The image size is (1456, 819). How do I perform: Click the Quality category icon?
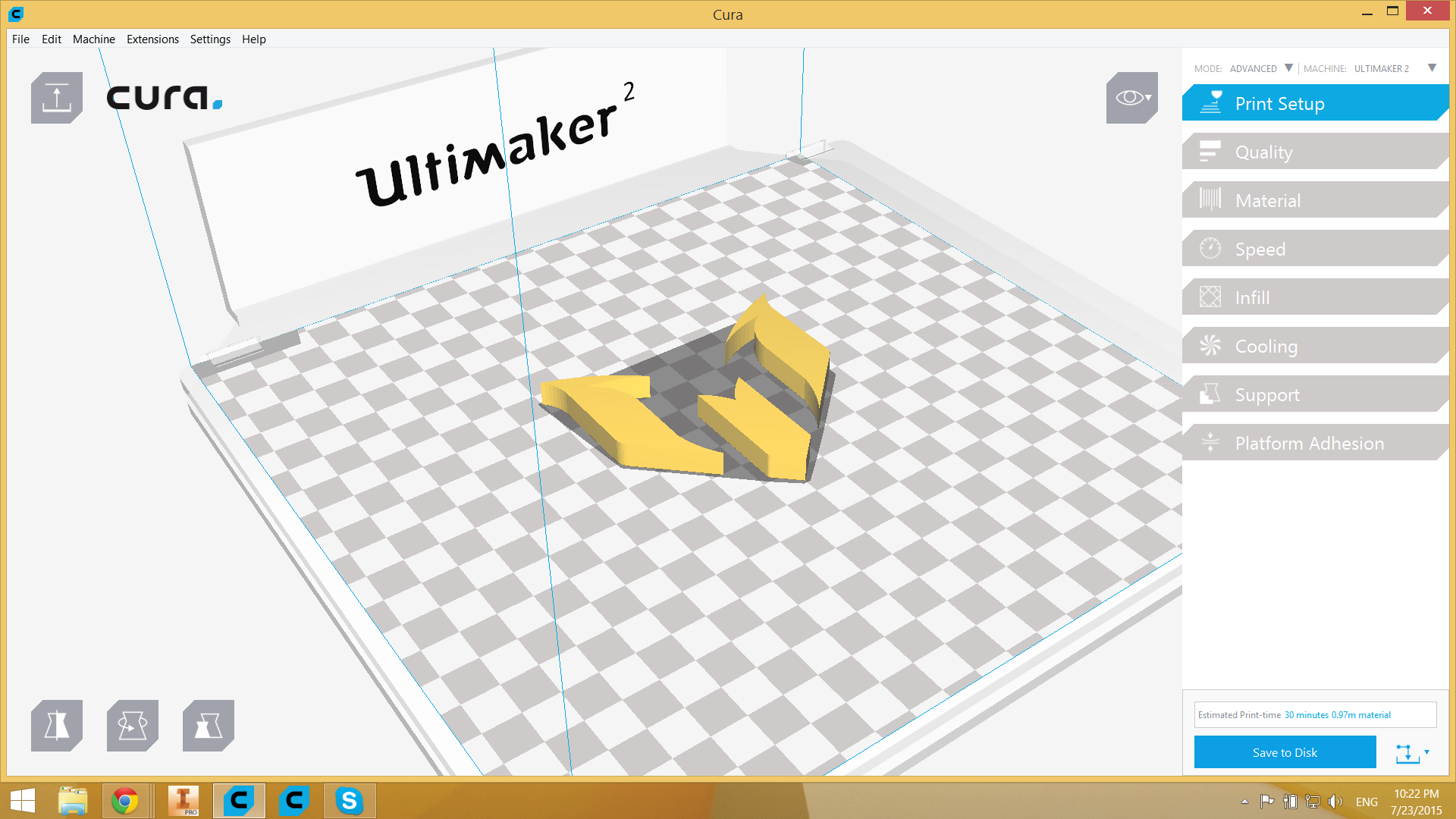[x=1210, y=152]
